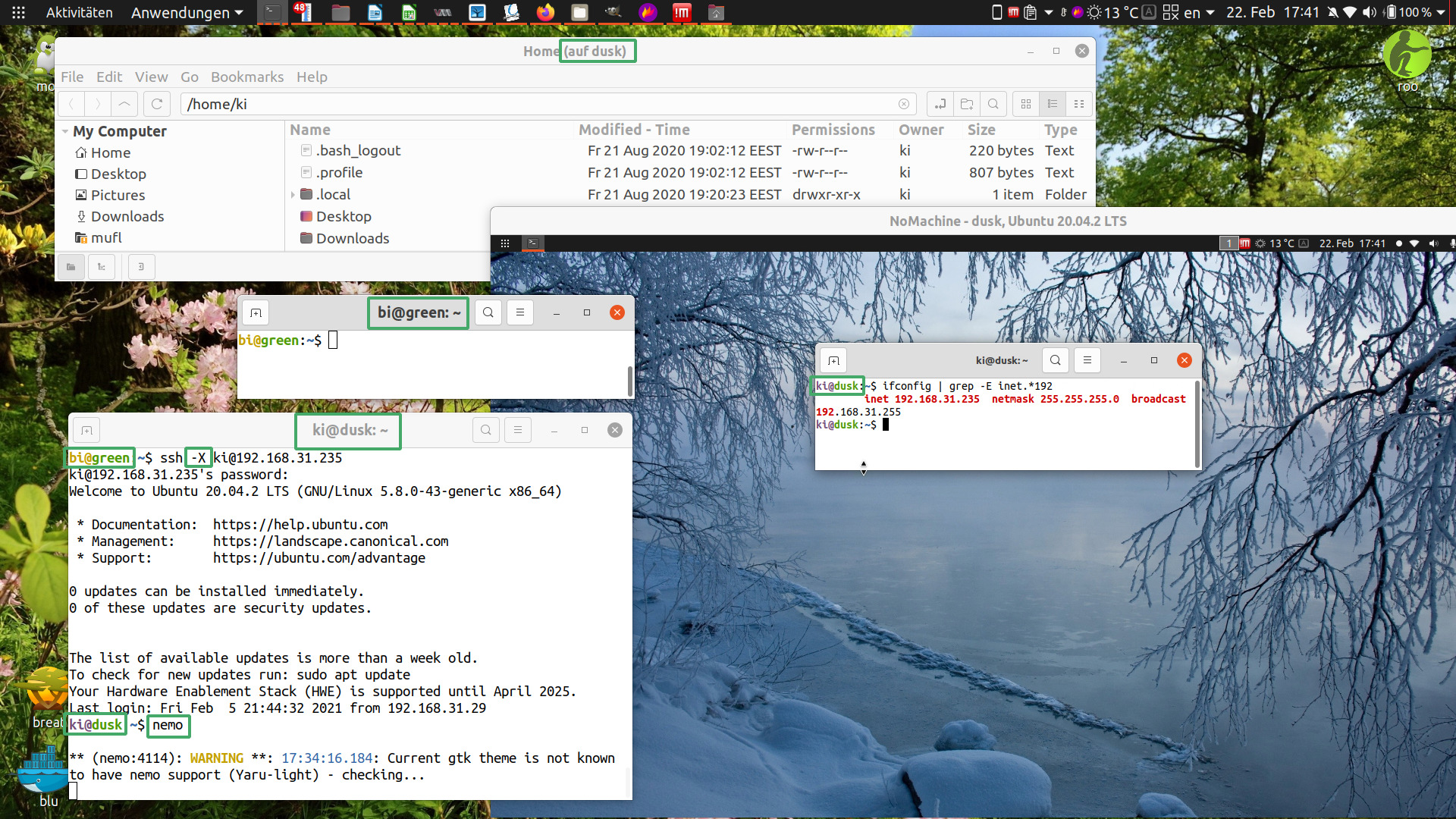Open new tab in ki@dusk remote terminal

[x=833, y=360]
